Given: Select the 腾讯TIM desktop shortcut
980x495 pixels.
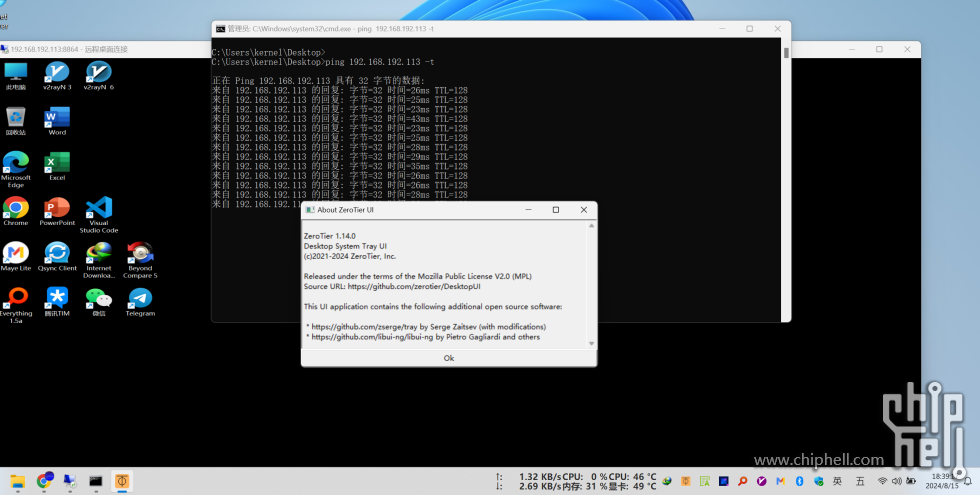Looking at the screenshot, I should [x=57, y=302].
